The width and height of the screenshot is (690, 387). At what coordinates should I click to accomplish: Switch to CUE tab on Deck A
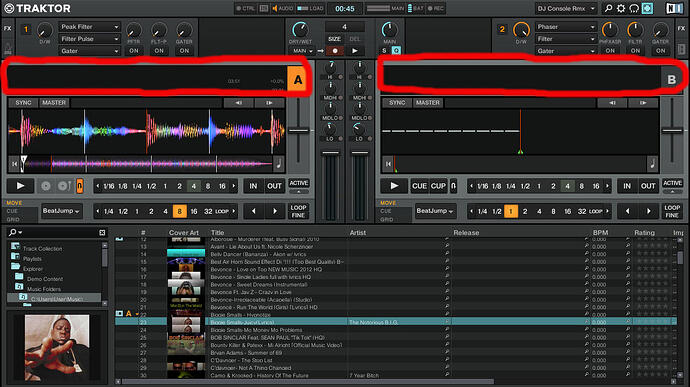[12, 211]
